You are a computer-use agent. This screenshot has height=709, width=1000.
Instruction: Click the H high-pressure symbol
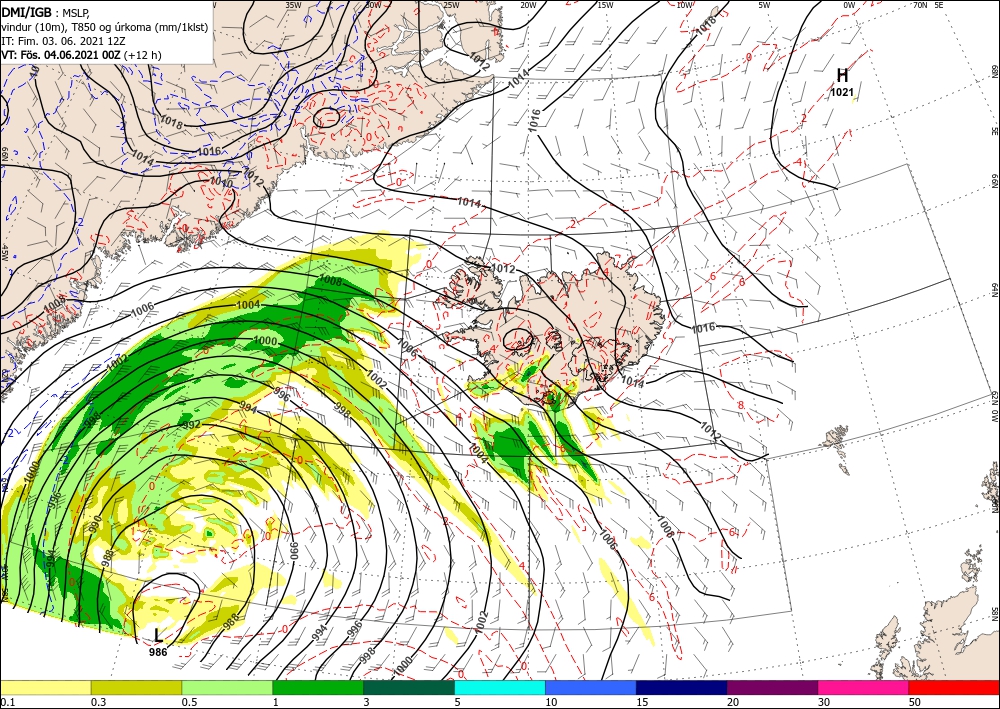pyautogui.click(x=842, y=75)
